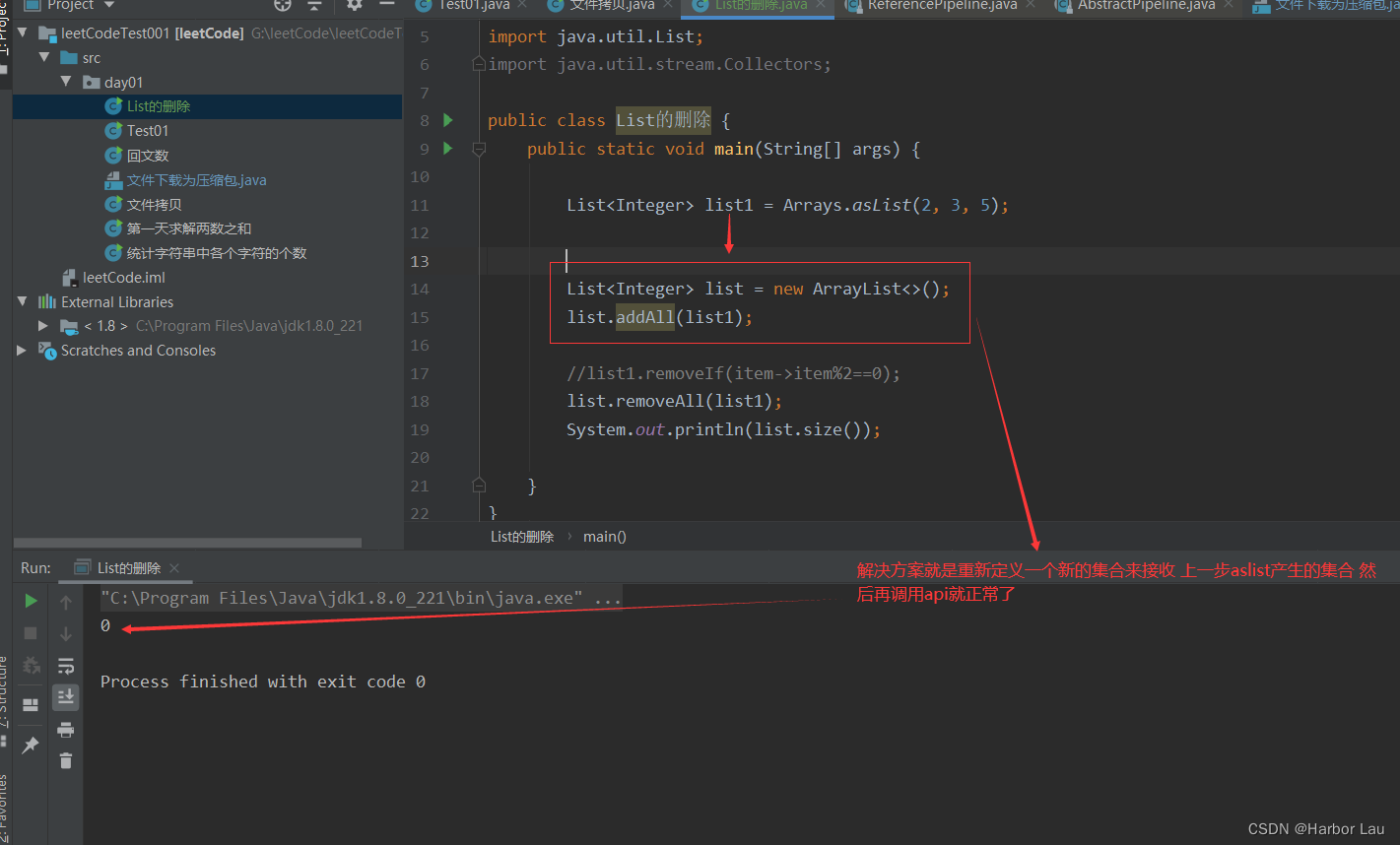
Task: Switch to 文件拷贝.java editor tab
Action: [612, 5]
